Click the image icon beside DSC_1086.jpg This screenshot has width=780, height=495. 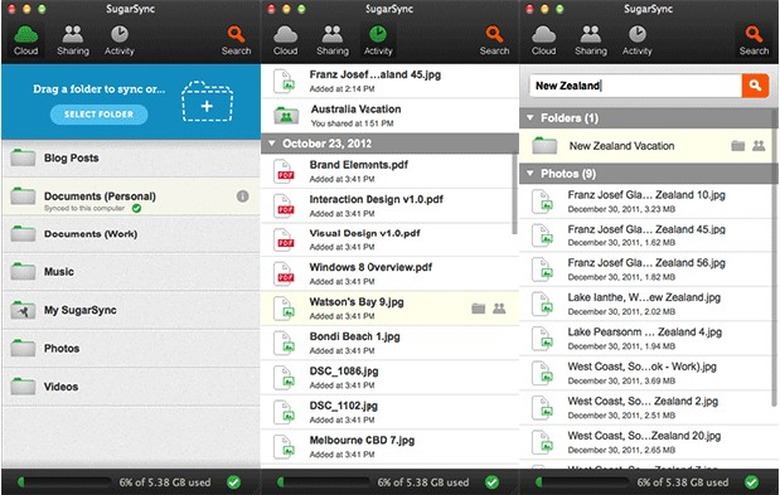click(285, 378)
